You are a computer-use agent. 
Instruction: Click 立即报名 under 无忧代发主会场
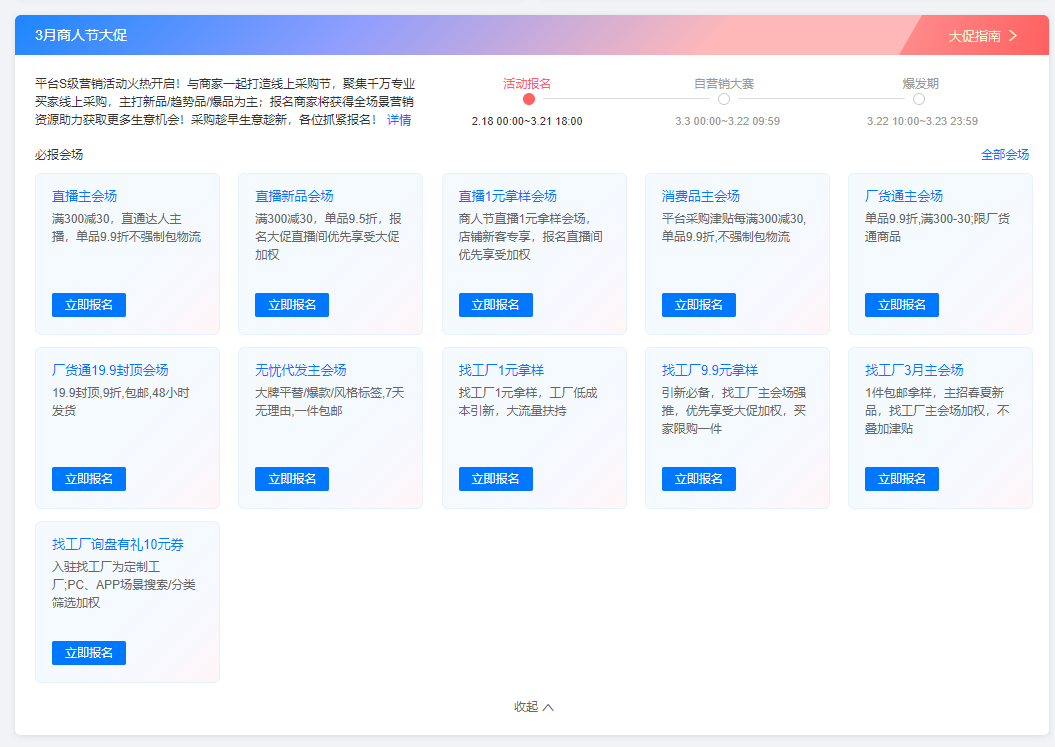tap(292, 479)
